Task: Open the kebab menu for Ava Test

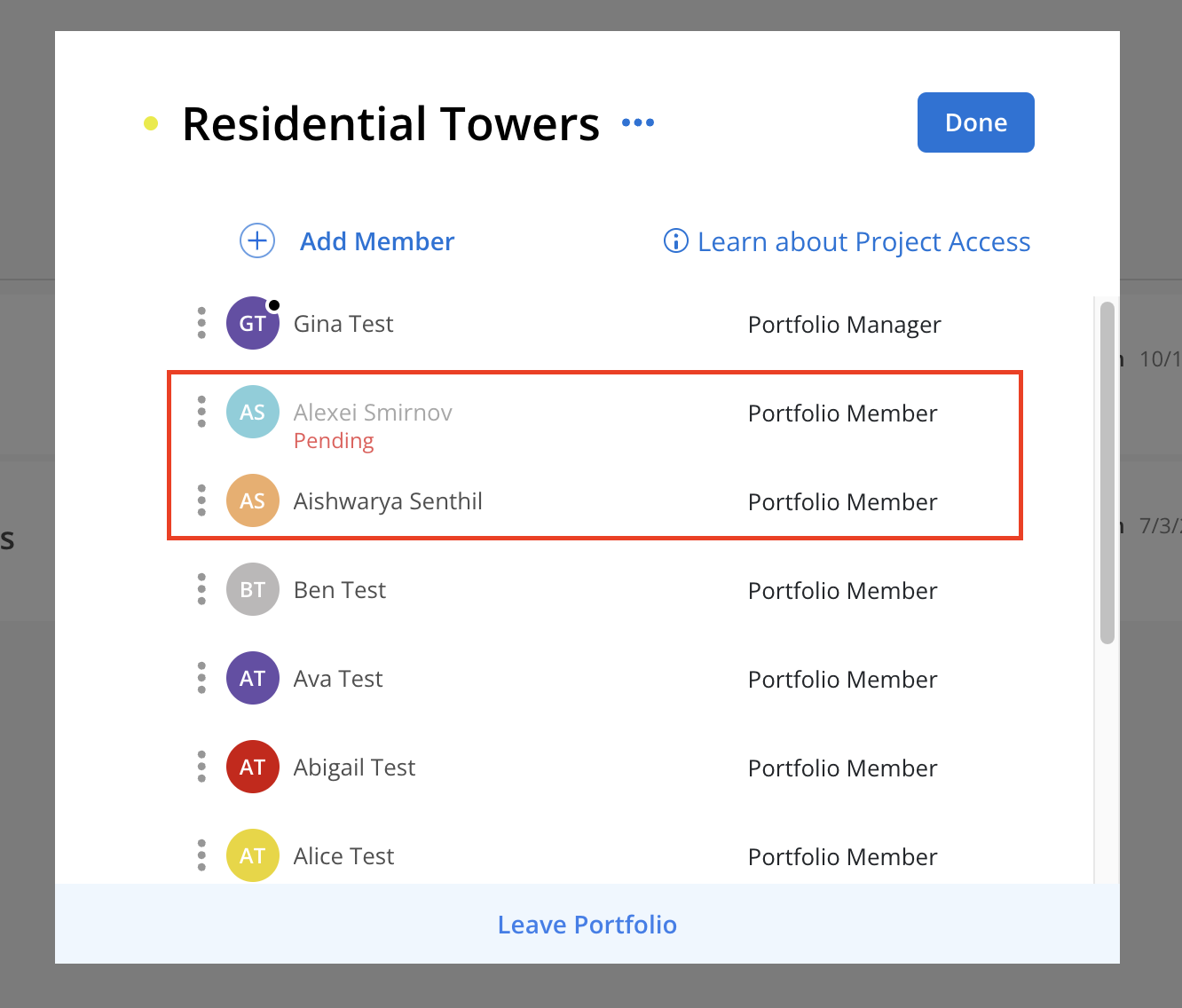Action: click(201, 678)
